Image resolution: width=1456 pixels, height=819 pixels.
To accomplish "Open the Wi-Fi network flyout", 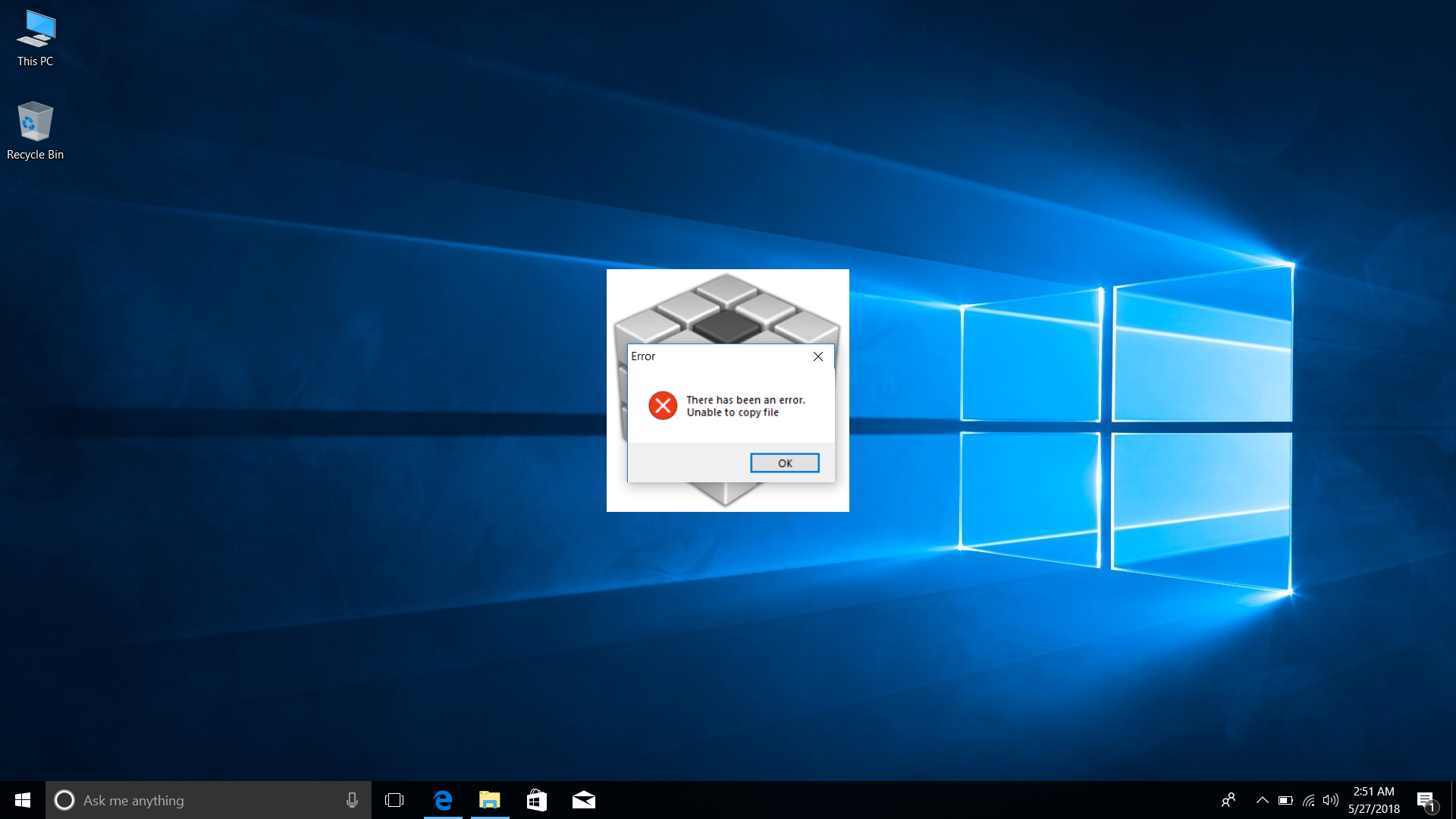I will [1309, 800].
